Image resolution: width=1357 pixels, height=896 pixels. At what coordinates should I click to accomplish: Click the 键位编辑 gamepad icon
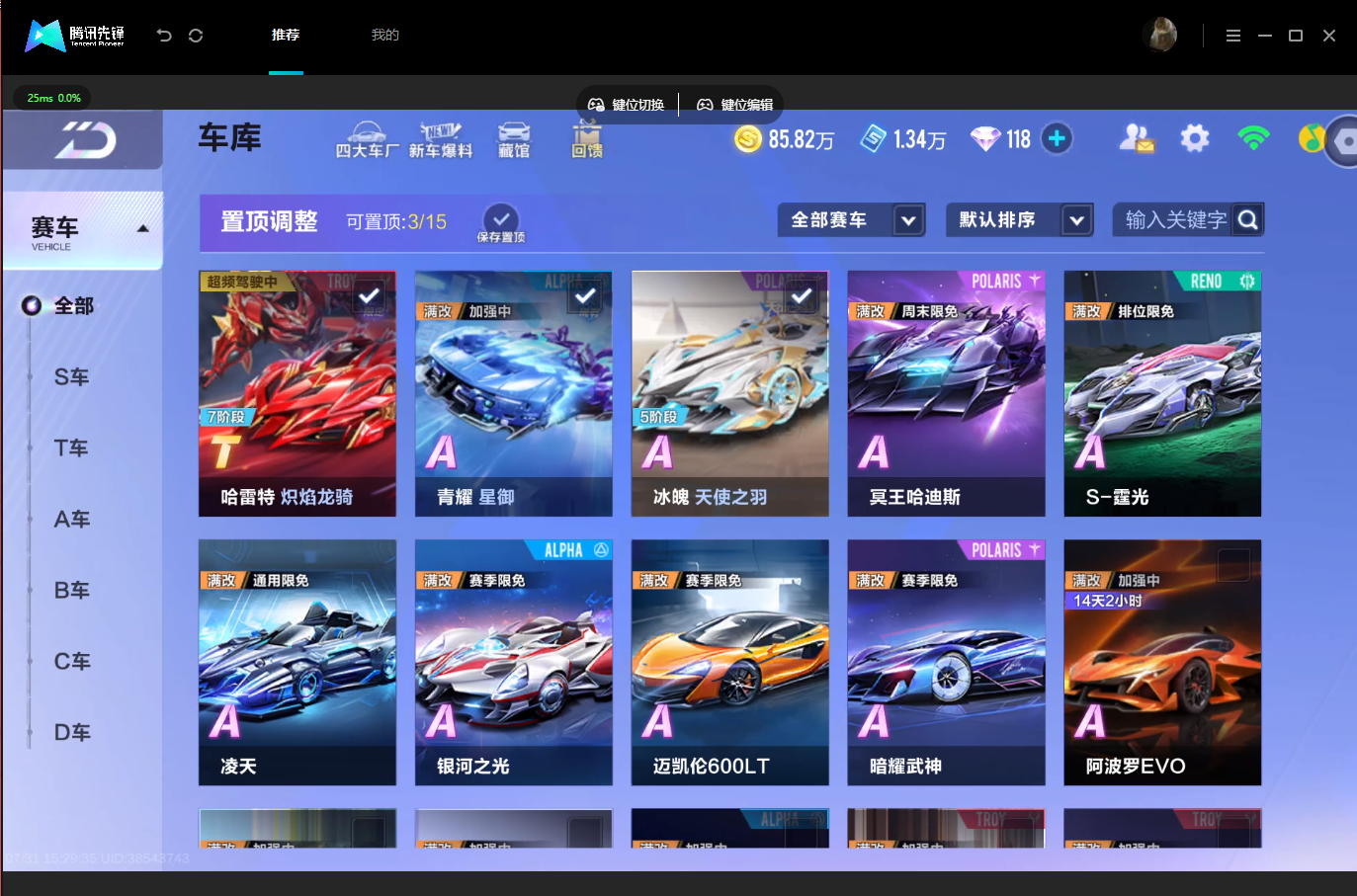tap(705, 105)
